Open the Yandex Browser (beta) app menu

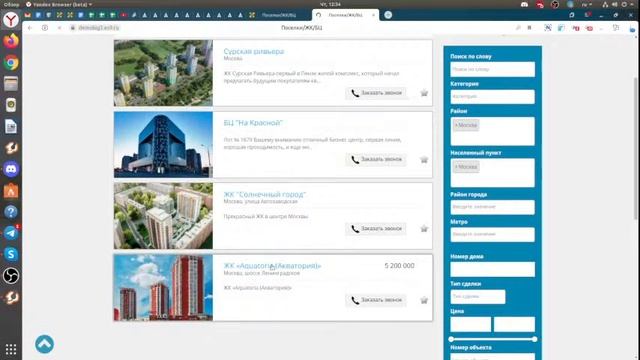pyautogui.click(x=59, y=4)
